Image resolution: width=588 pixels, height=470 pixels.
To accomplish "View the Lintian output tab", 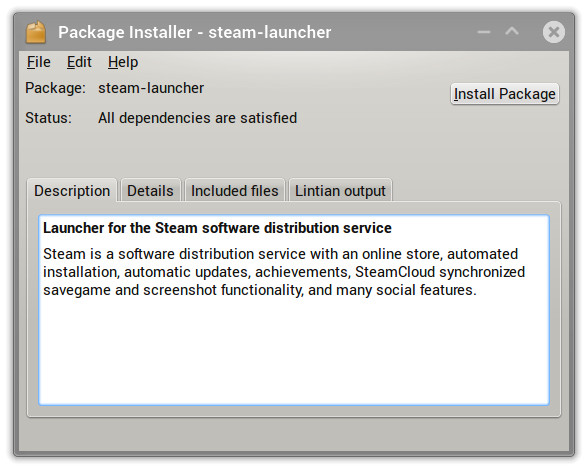I will [x=340, y=191].
